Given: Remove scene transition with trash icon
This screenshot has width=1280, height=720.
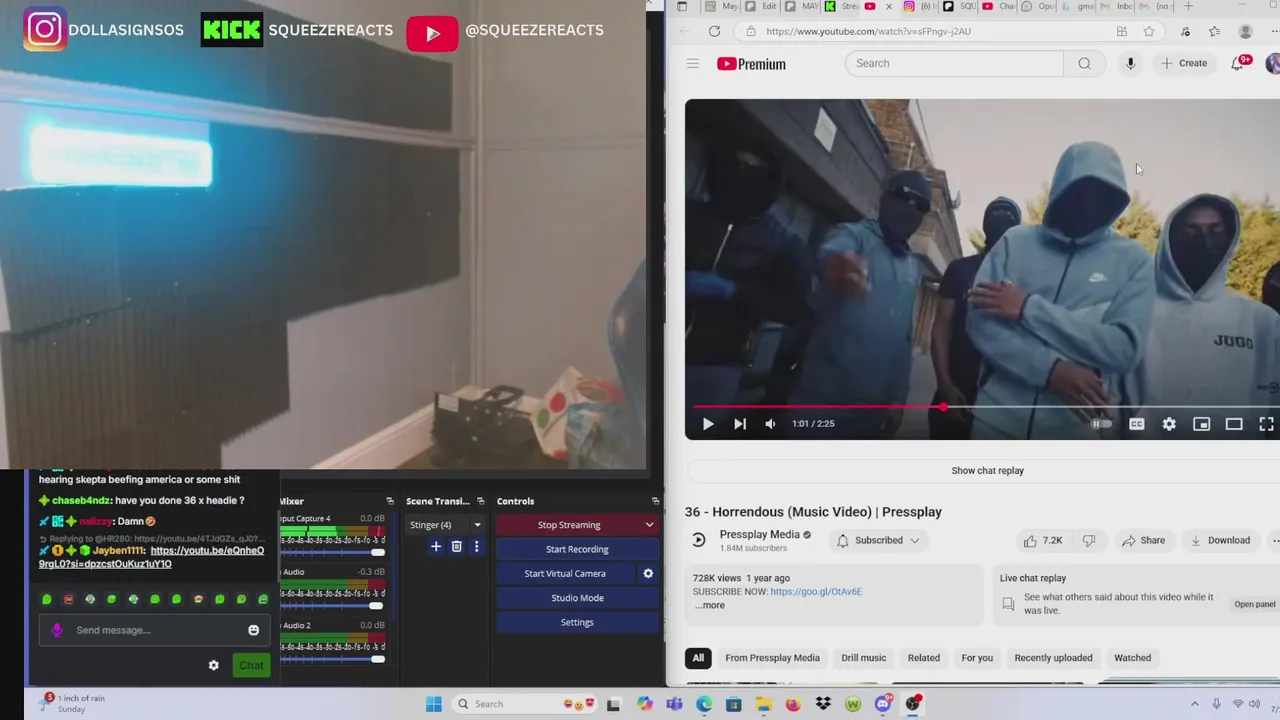Looking at the screenshot, I should [456, 546].
